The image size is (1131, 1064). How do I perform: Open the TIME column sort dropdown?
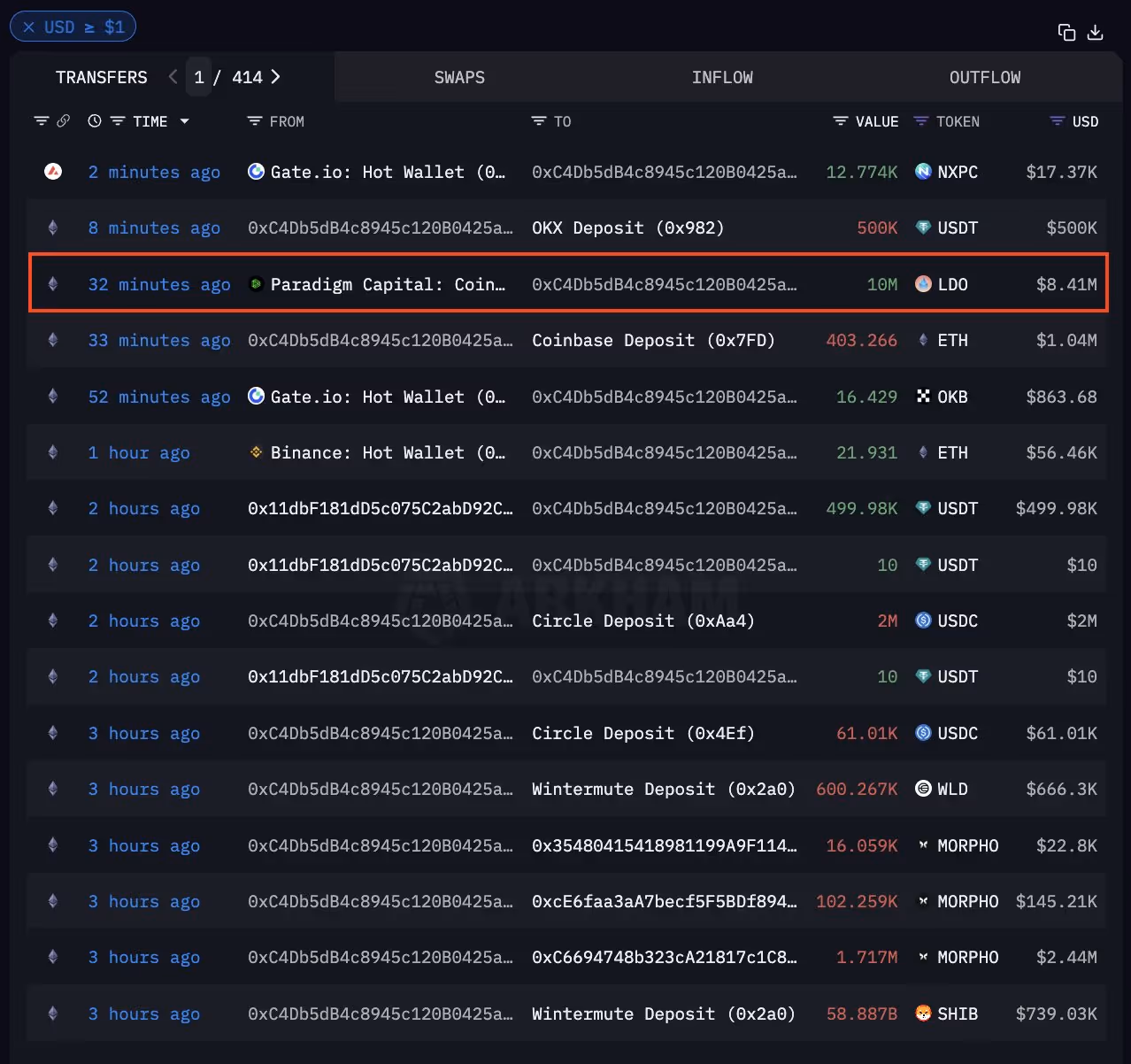point(184,121)
